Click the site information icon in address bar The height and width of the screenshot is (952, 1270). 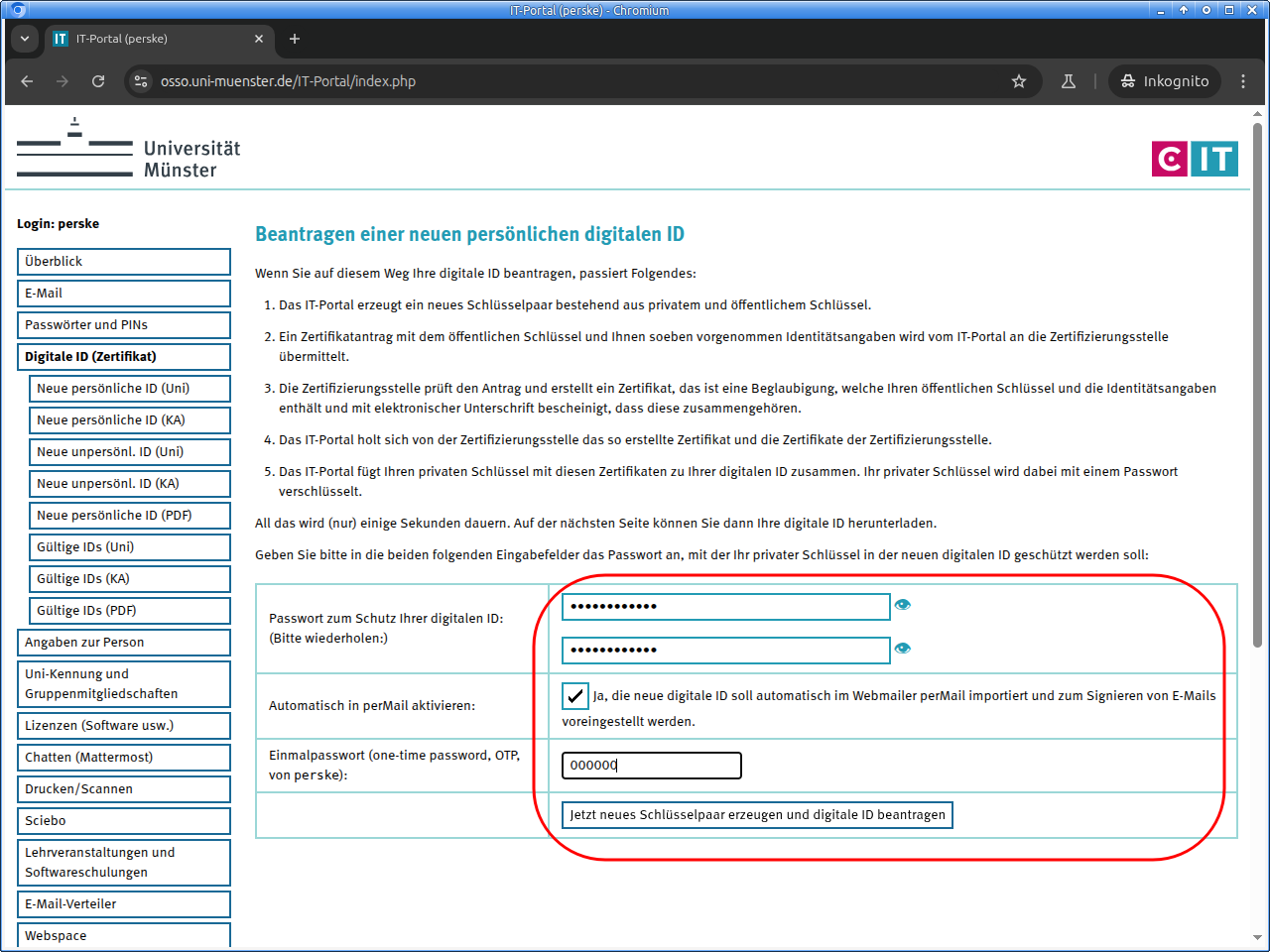[x=141, y=81]
